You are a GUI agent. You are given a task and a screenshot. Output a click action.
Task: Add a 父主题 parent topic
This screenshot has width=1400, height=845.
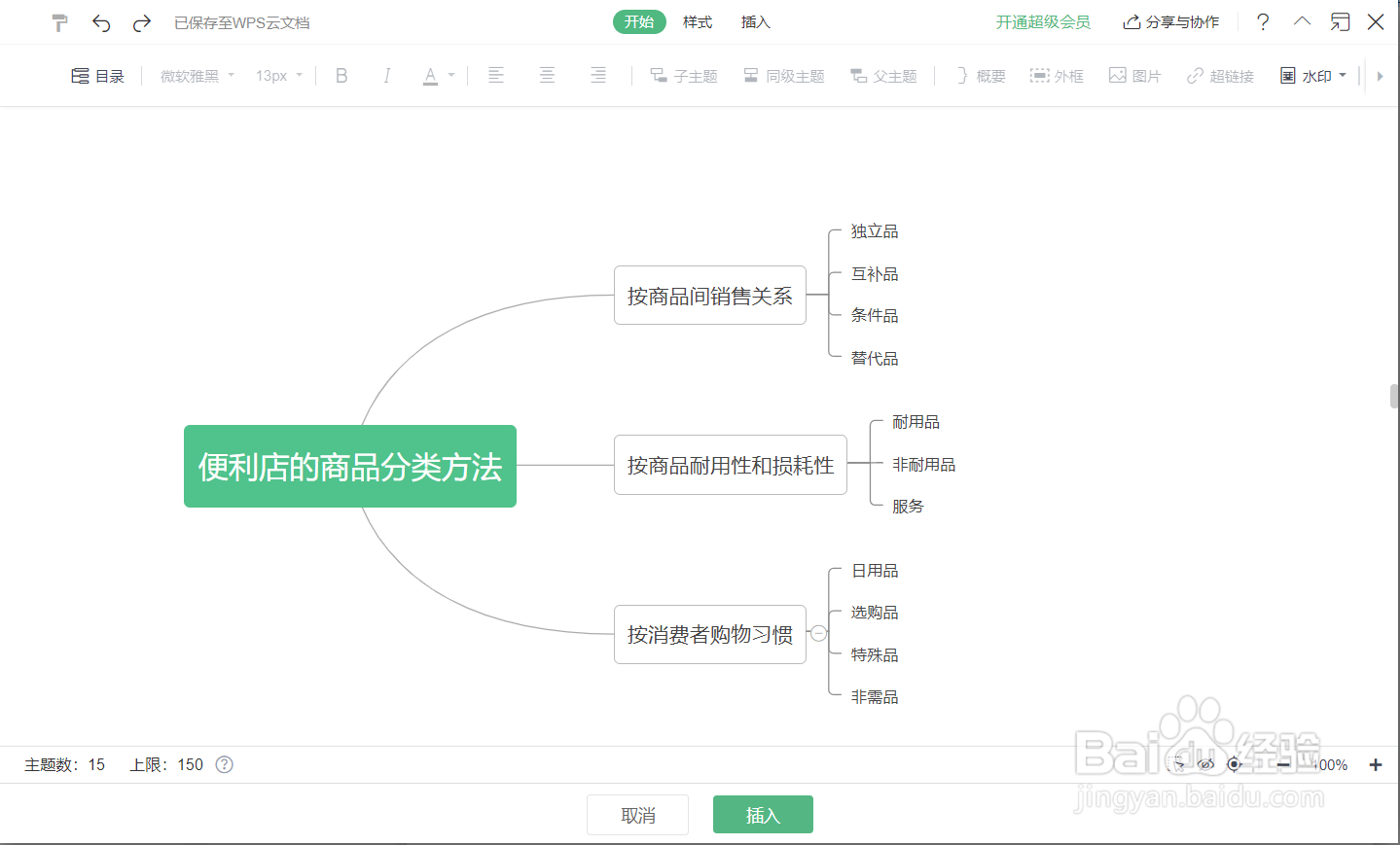(883, 76)
